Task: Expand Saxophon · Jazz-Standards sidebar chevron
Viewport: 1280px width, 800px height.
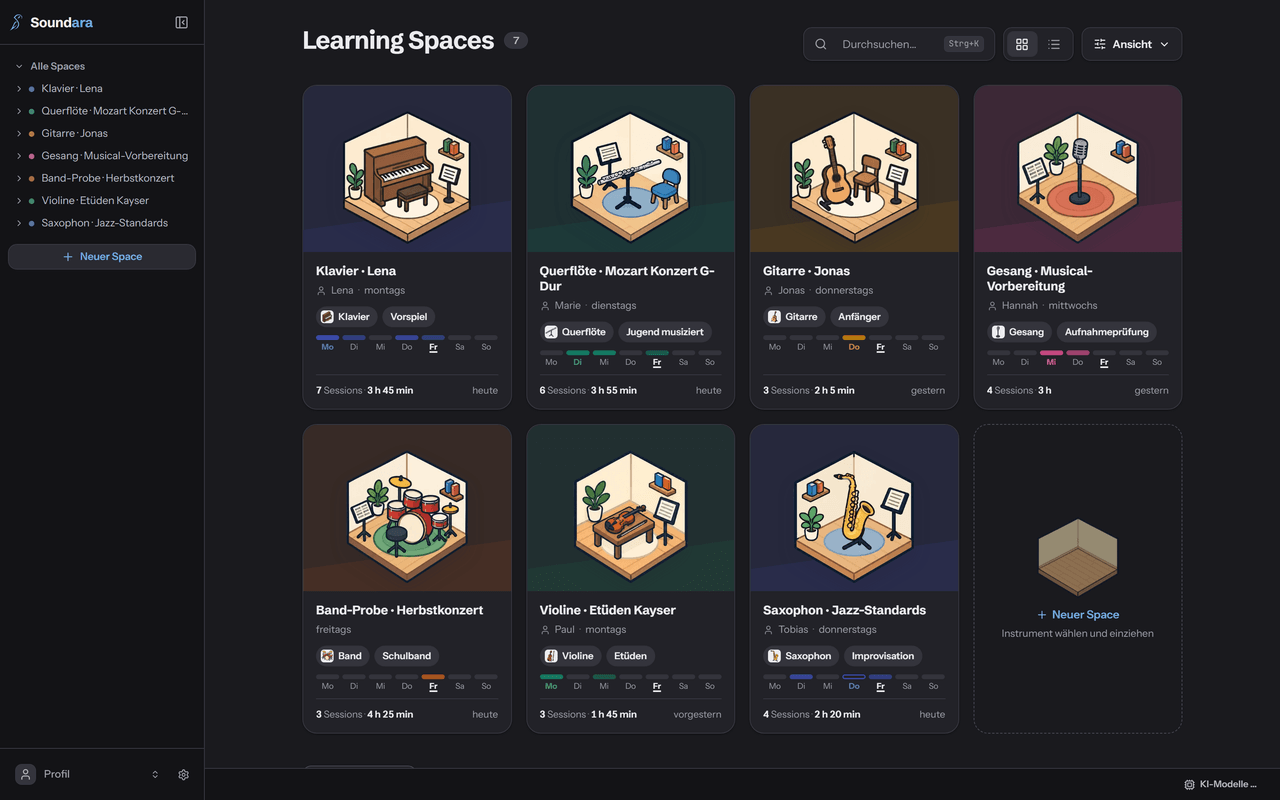Action: tap(19, 223)
